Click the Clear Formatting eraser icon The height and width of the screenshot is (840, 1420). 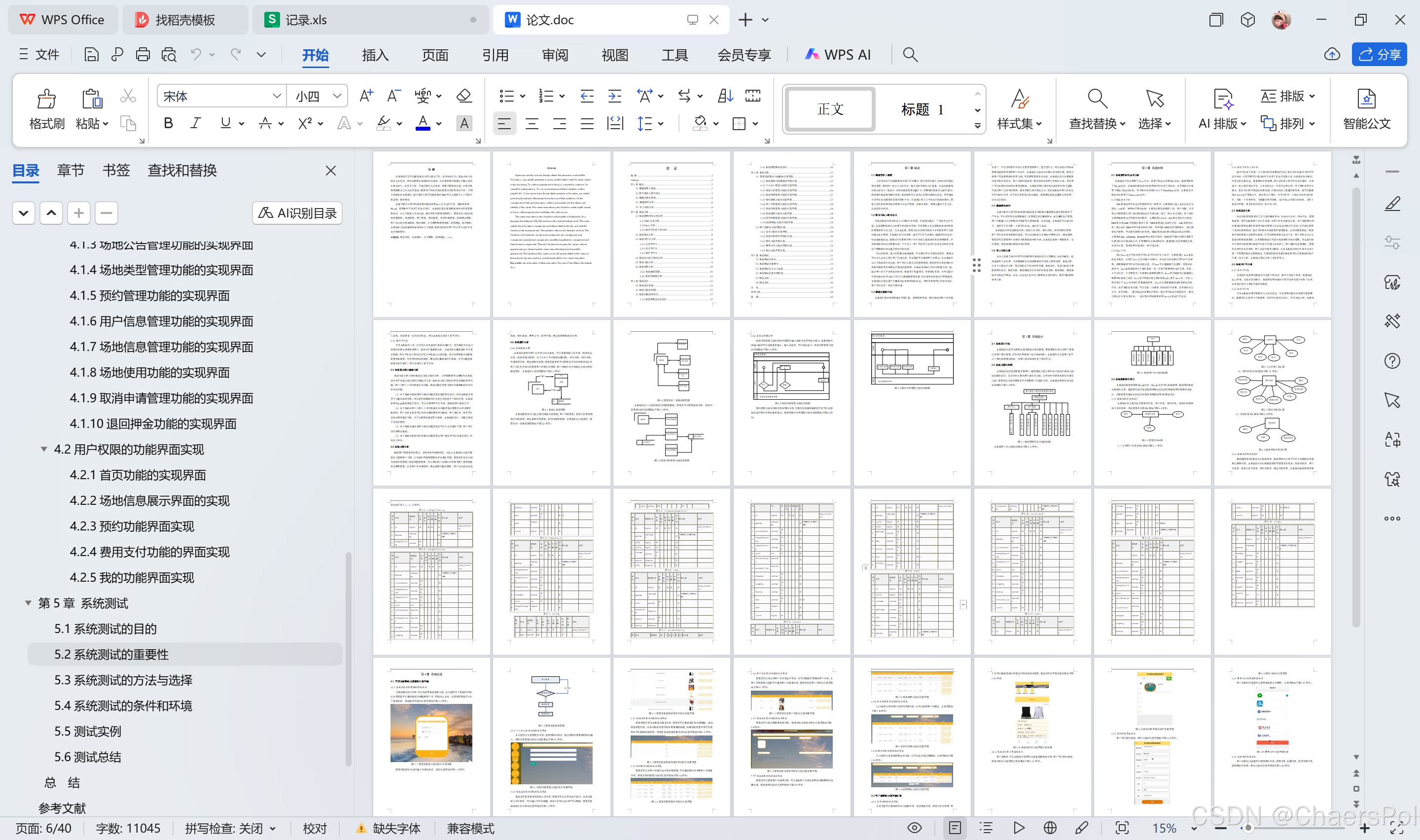pos(464,96)
